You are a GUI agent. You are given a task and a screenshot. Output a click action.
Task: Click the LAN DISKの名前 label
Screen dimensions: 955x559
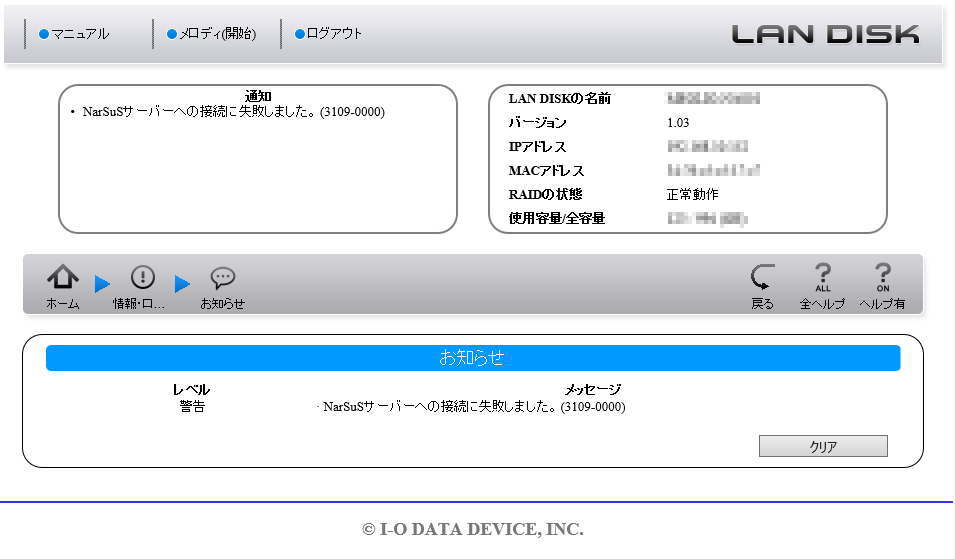[x=560, y=99]
